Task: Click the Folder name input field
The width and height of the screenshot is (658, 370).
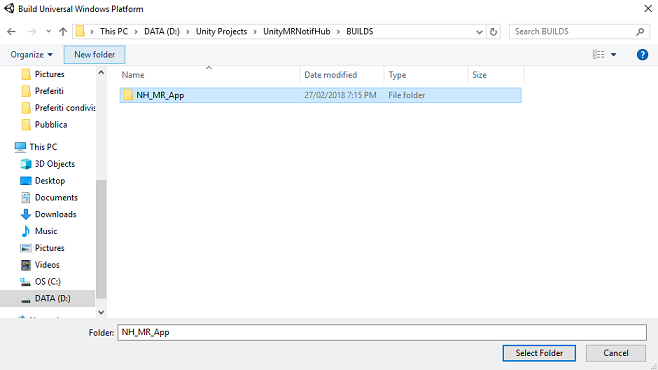Action: pos(382,332)
